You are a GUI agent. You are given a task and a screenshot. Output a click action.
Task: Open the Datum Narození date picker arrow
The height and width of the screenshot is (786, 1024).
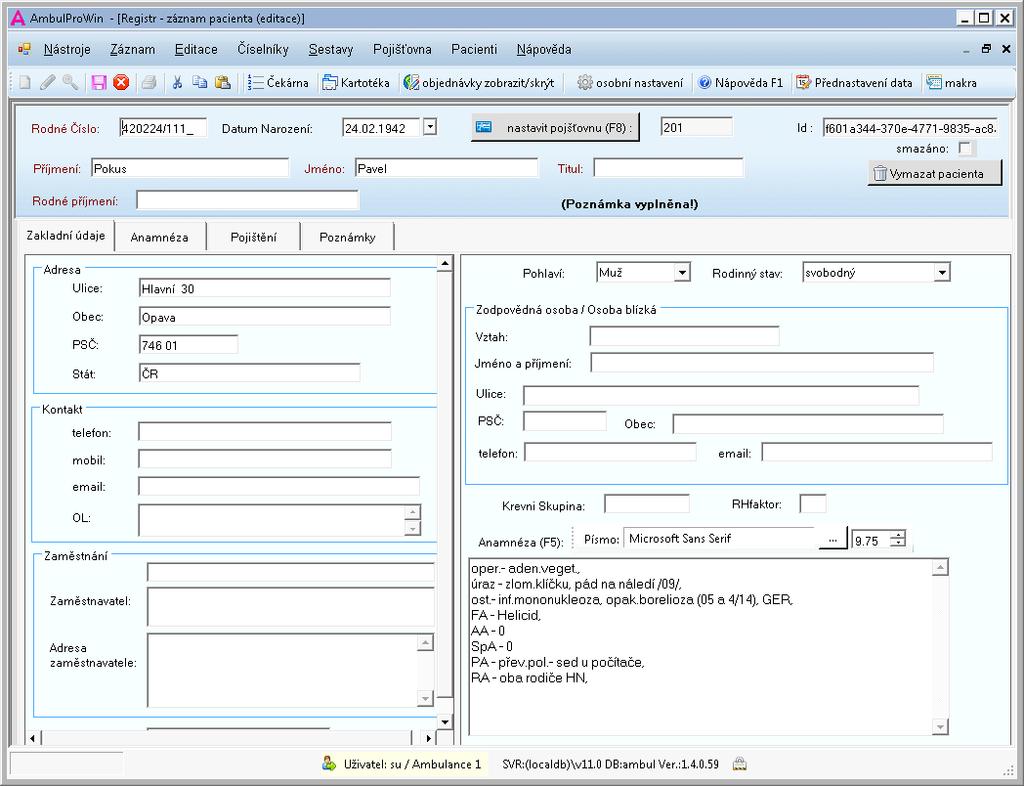click(x=430, y=127)
